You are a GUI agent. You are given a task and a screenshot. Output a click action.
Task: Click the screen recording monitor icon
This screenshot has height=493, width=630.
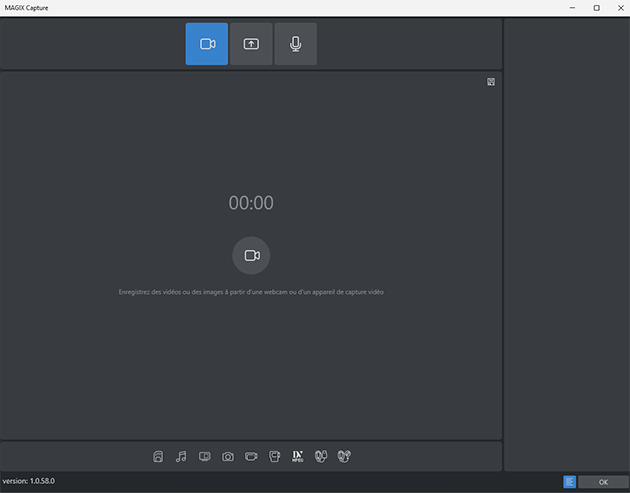coord(205,456)
